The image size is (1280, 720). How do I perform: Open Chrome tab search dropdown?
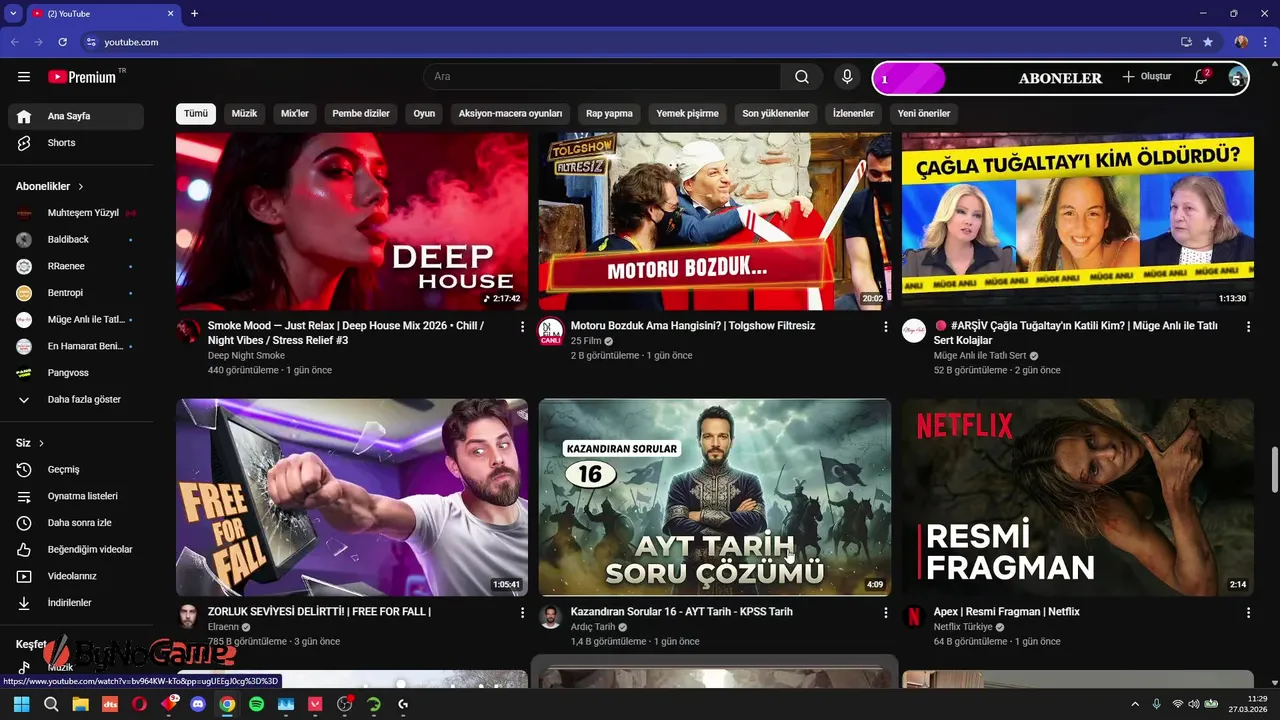[x=13, y=13]
